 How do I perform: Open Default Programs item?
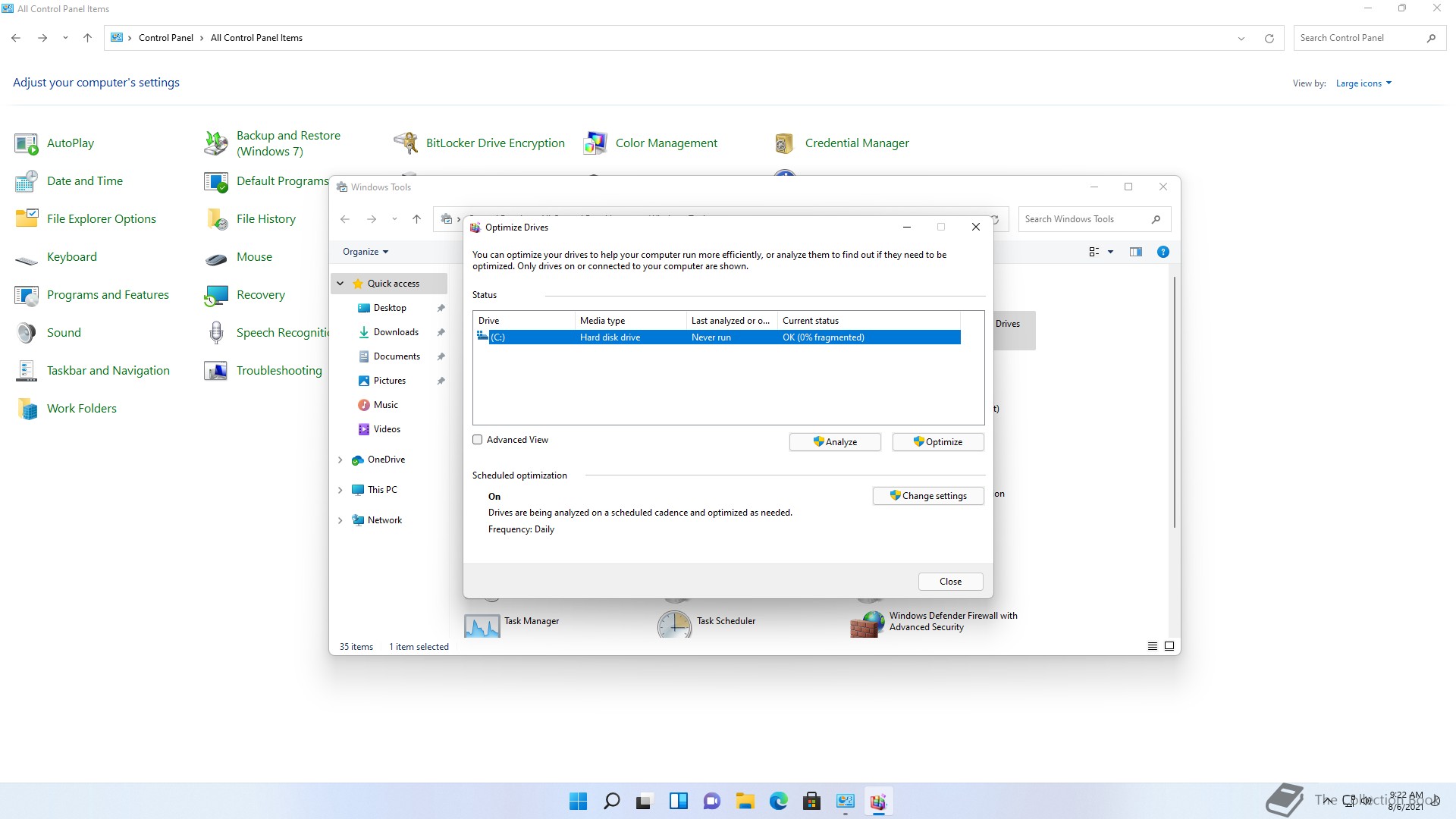[x=266, y=181]
